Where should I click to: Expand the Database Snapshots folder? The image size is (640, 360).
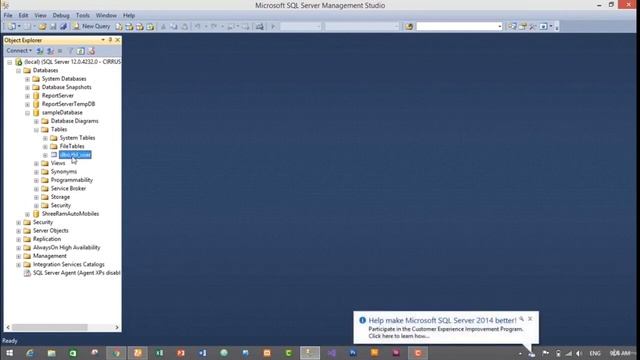click(x=27, y=87)
